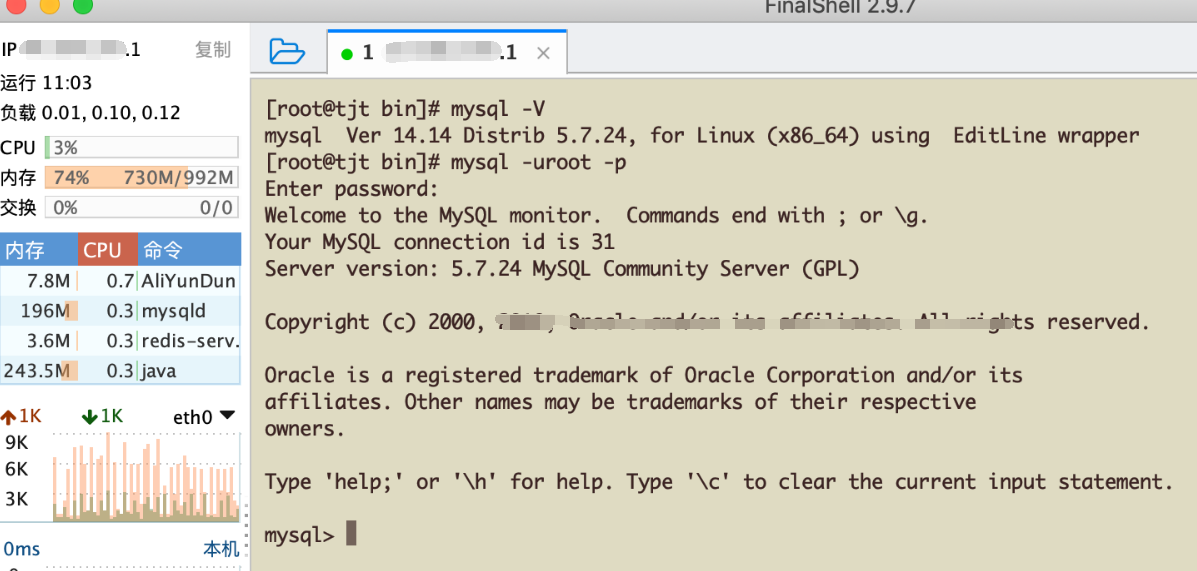The height and width of the screenshot is (571, 1197).
Task: Click the green connection status dot
Action: (x=347, y=54)
